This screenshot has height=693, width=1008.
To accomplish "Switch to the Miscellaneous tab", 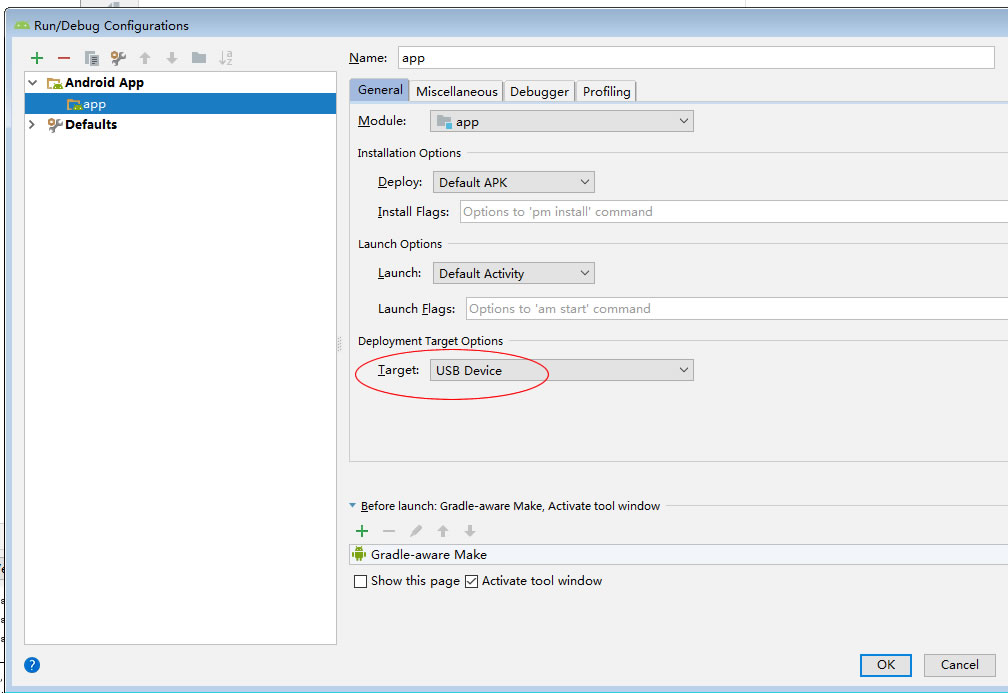I will coord(456,91).
